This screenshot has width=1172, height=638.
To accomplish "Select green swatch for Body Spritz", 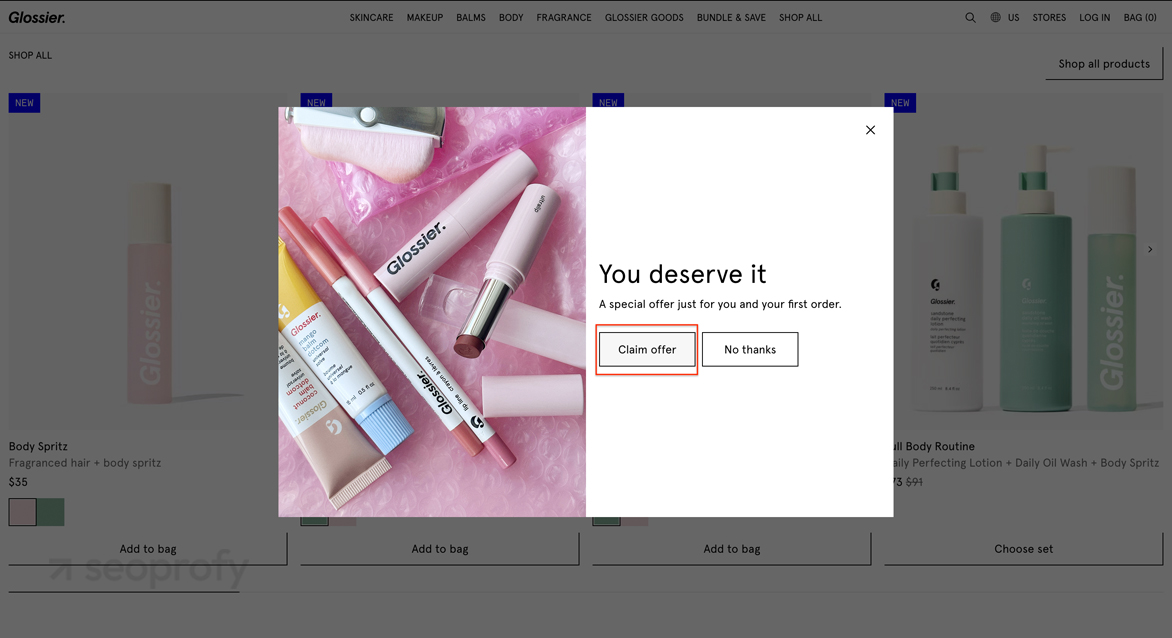I will tap(51, 512).
